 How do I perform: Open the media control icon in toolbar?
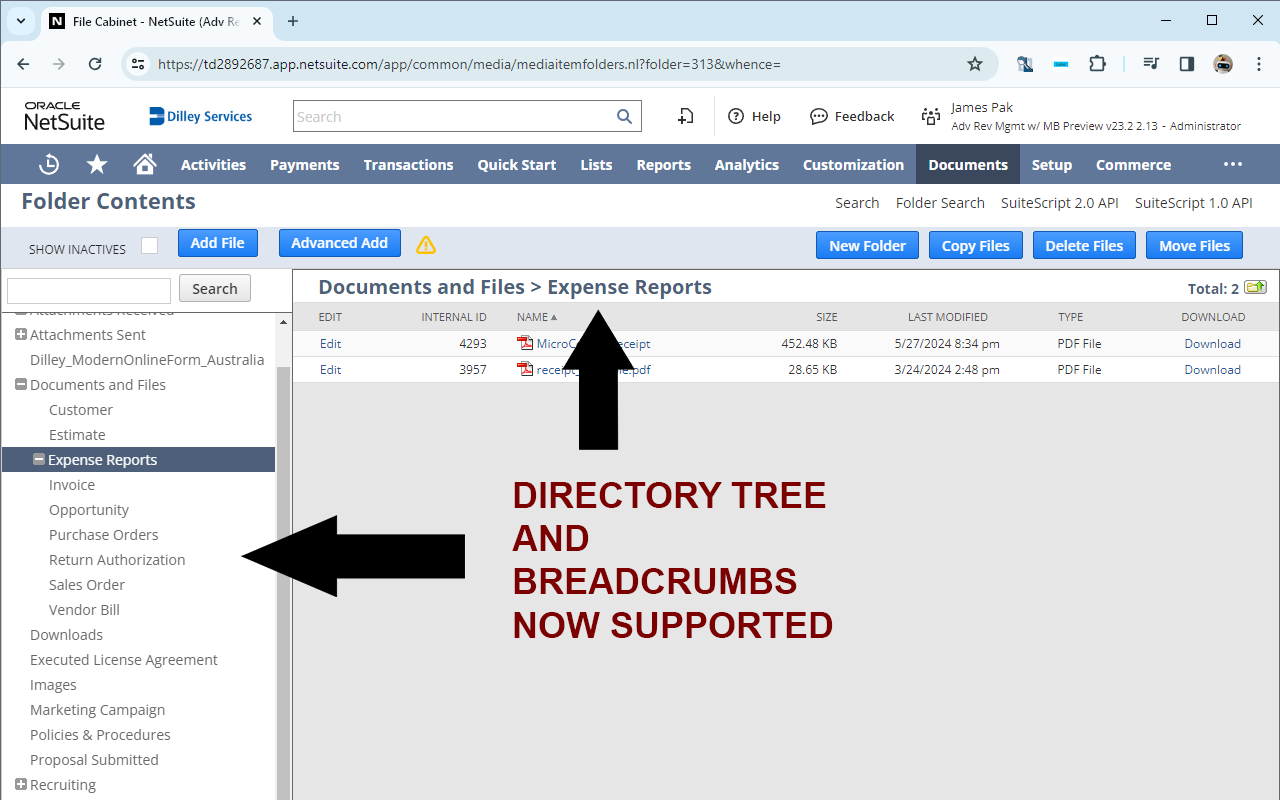(x=1151, y=64)
